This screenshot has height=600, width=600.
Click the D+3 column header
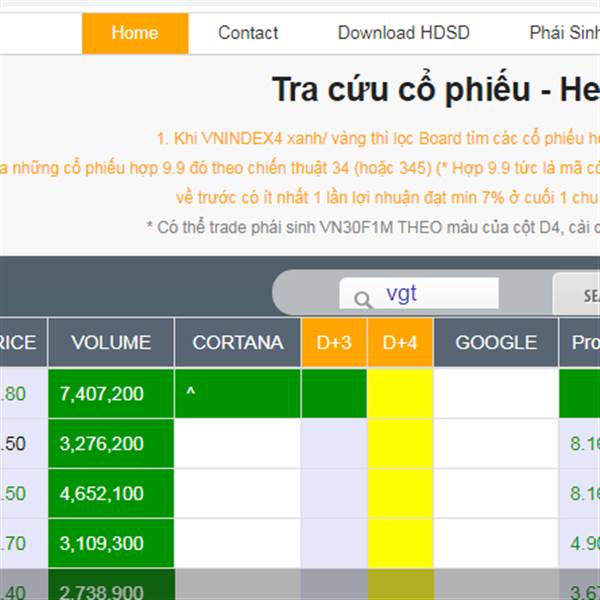click(334, 342)
